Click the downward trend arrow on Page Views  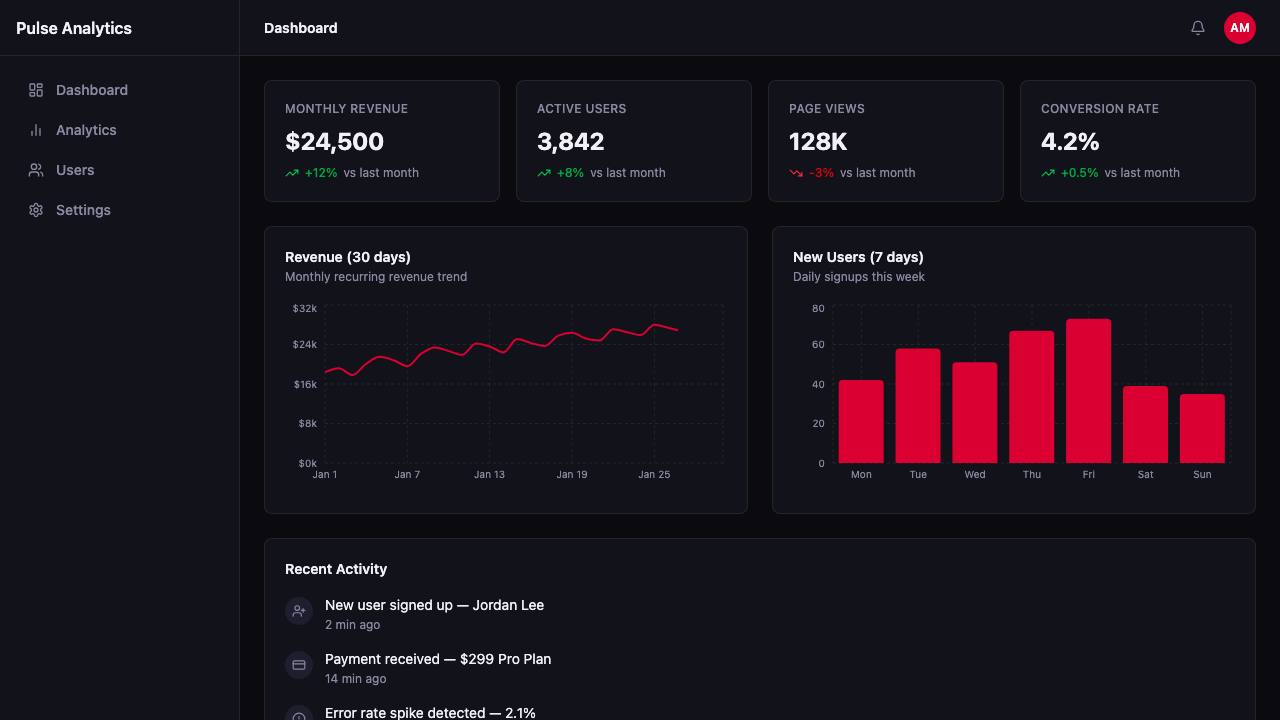796,173
